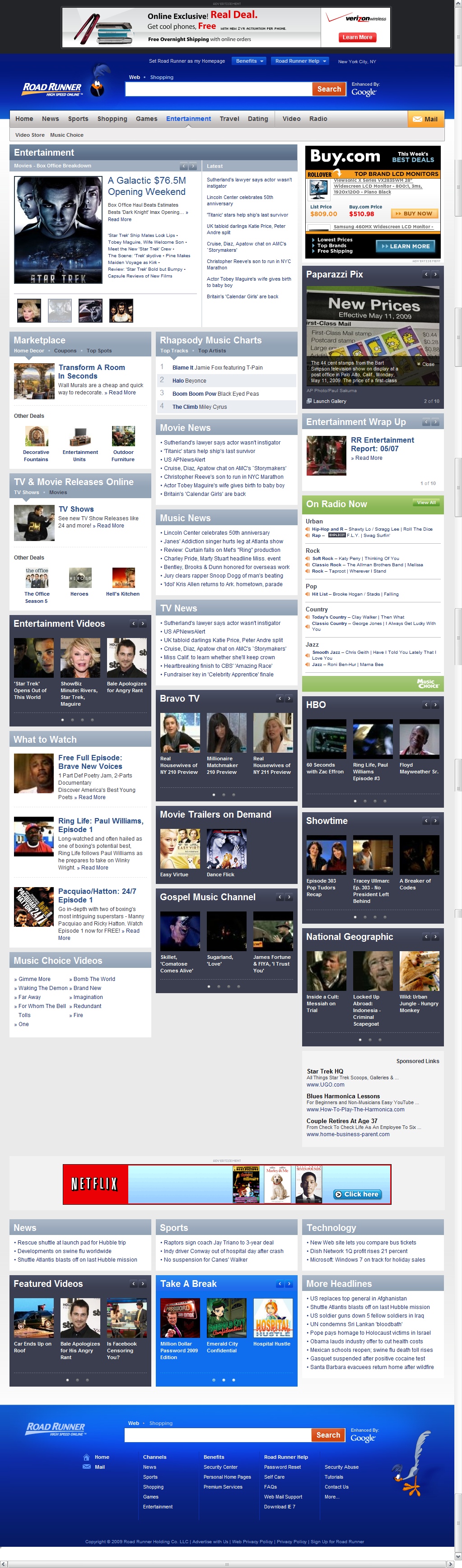The width and height of the screenshot is (462, 1568).
Task: Open Password Reset in the footer
Action: (x=282, y=1467)
